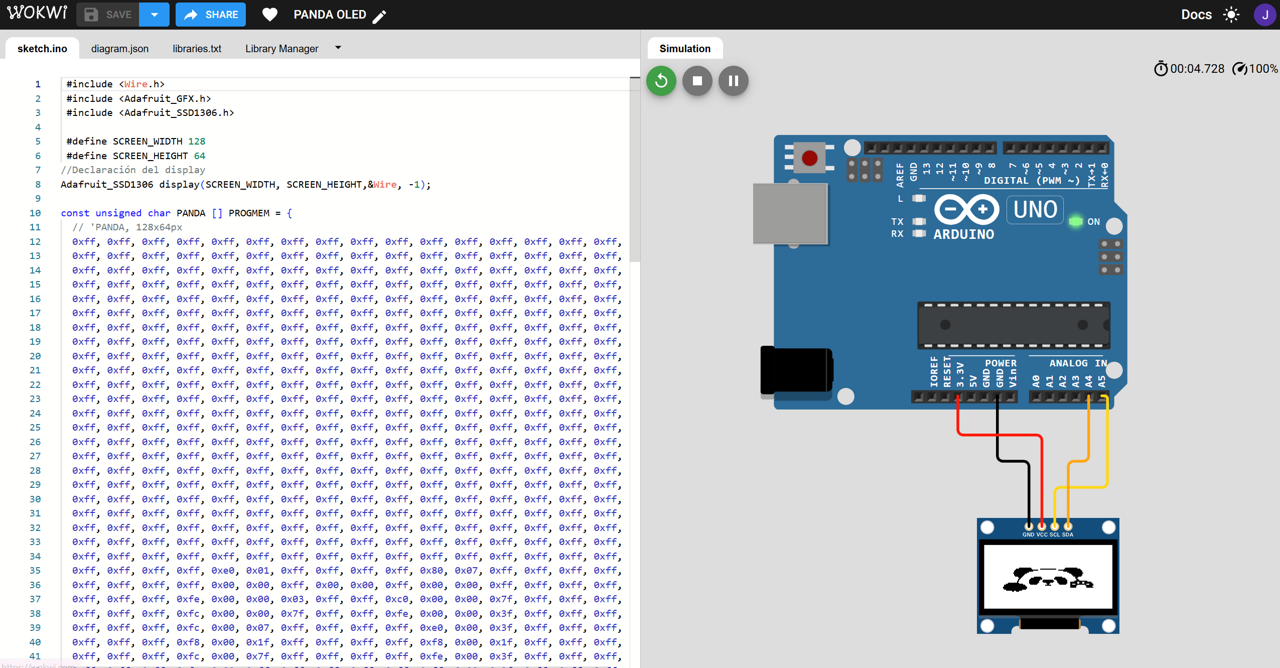Click the '#define SCREEN_WIDTH 128' line

pyautogui.click(x=135, y=141)
